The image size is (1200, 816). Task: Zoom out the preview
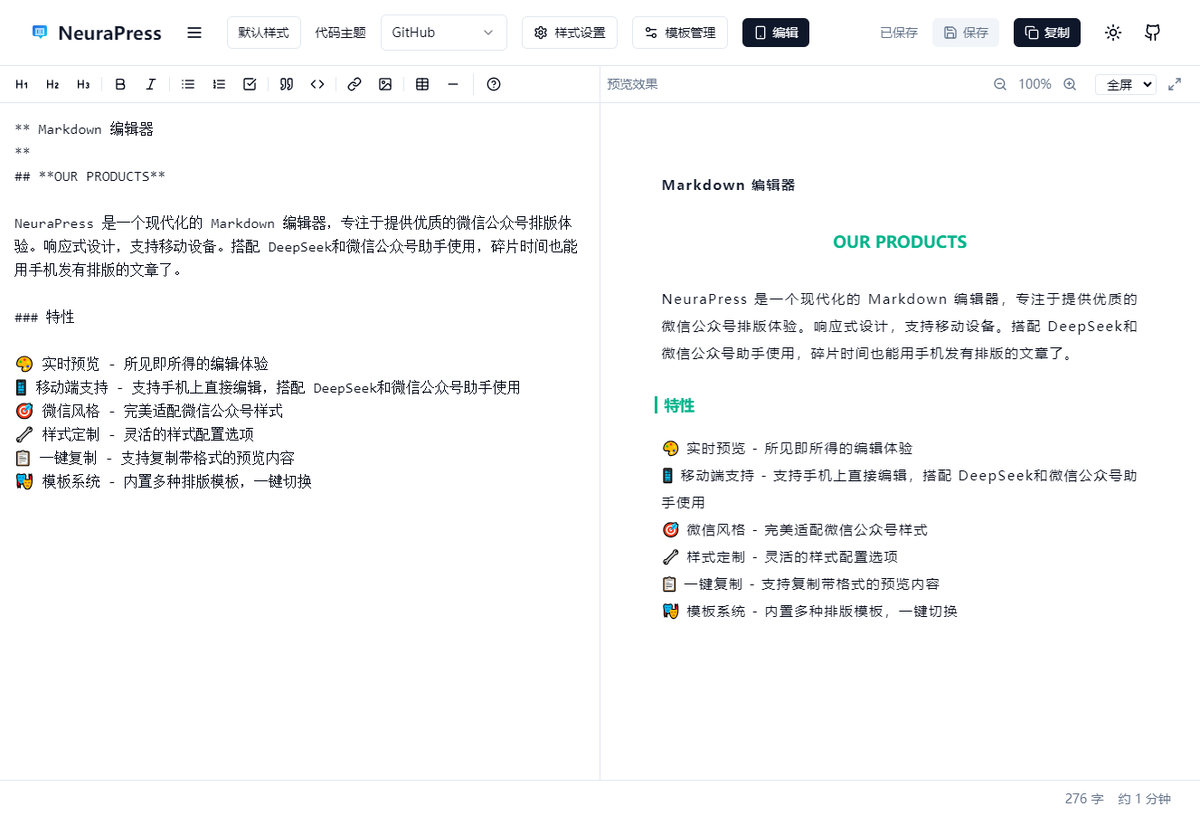pyautogui.click(x=1000, y=85)
